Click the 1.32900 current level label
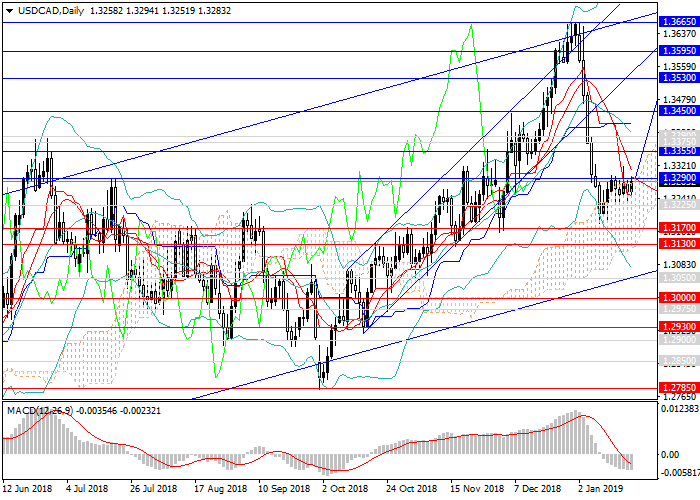Screen dimensions: 700x500 (x=677, y=178)
